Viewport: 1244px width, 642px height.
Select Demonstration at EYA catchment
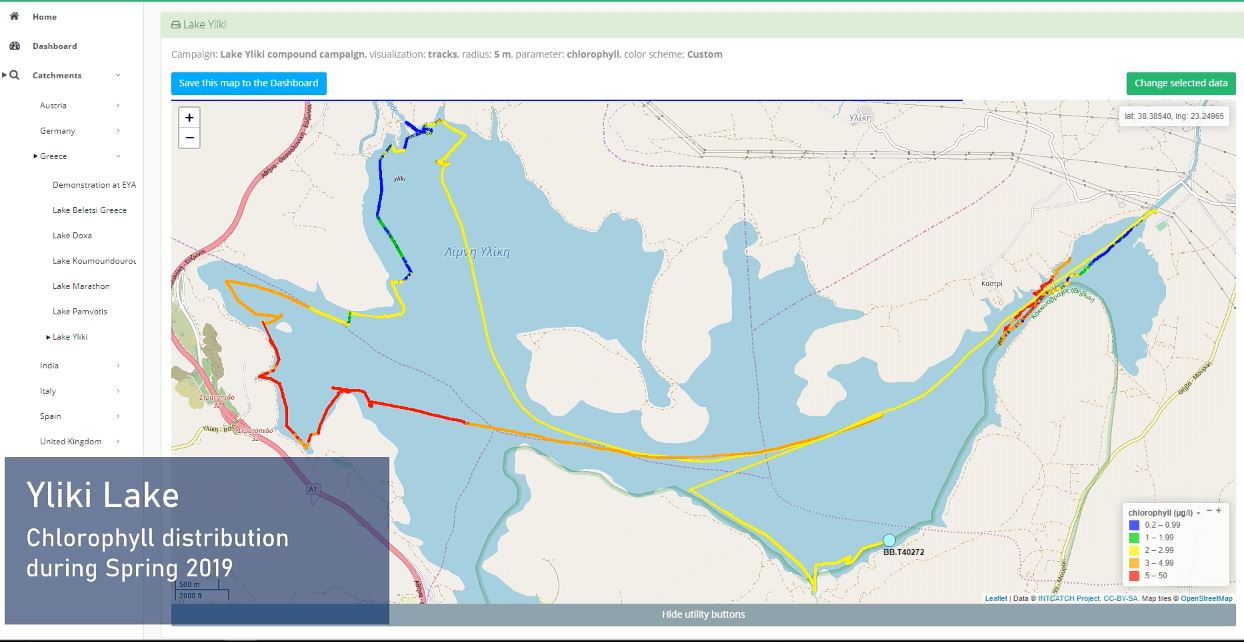click(94, 185)
